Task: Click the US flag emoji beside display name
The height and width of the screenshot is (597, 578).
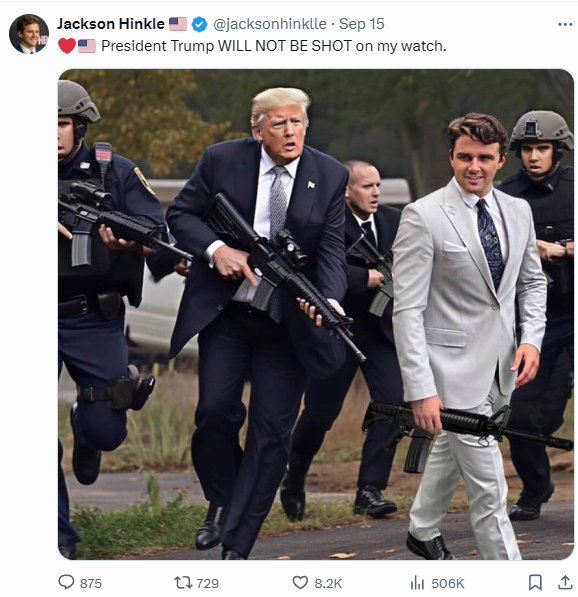Action: 178,24
